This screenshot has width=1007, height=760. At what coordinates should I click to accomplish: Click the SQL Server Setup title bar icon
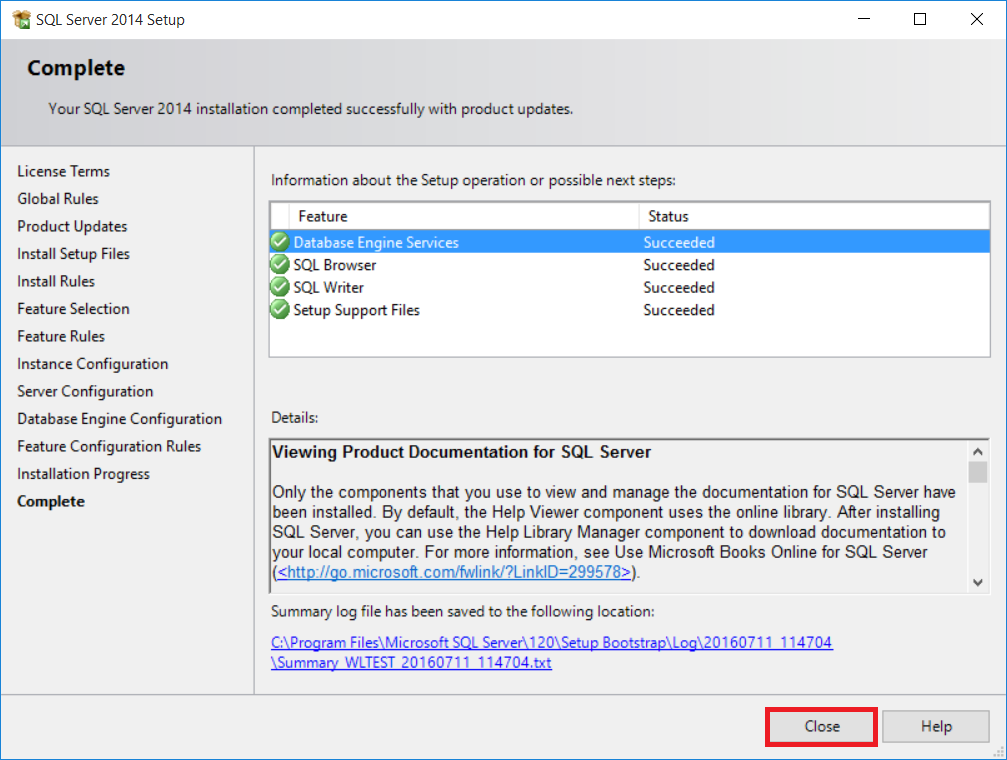click(x=21, y=19)
